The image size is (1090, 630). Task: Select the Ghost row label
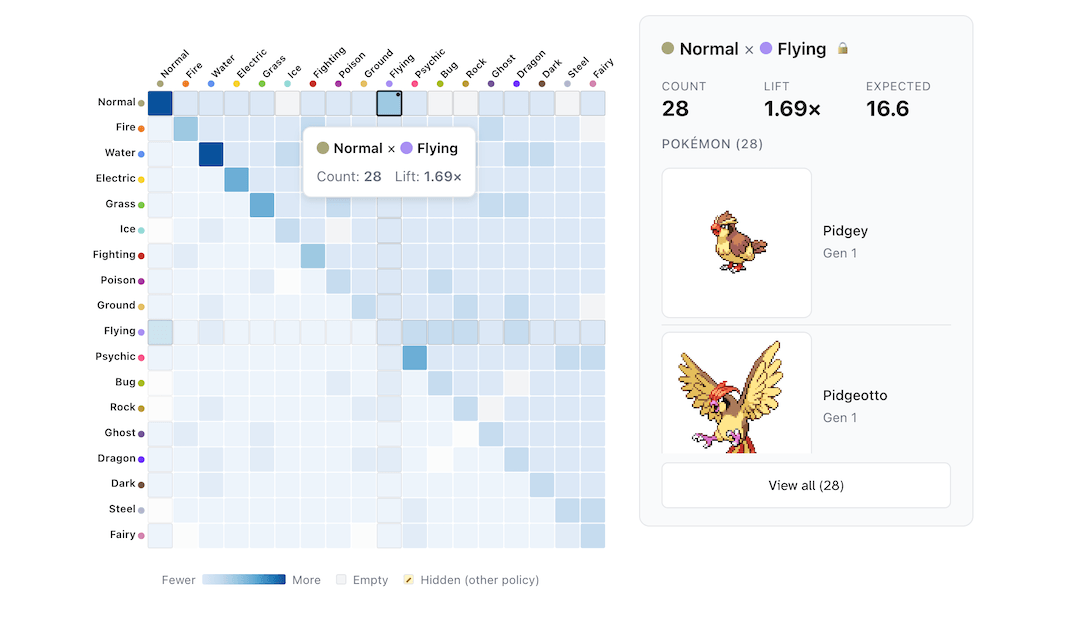point(120,433)
